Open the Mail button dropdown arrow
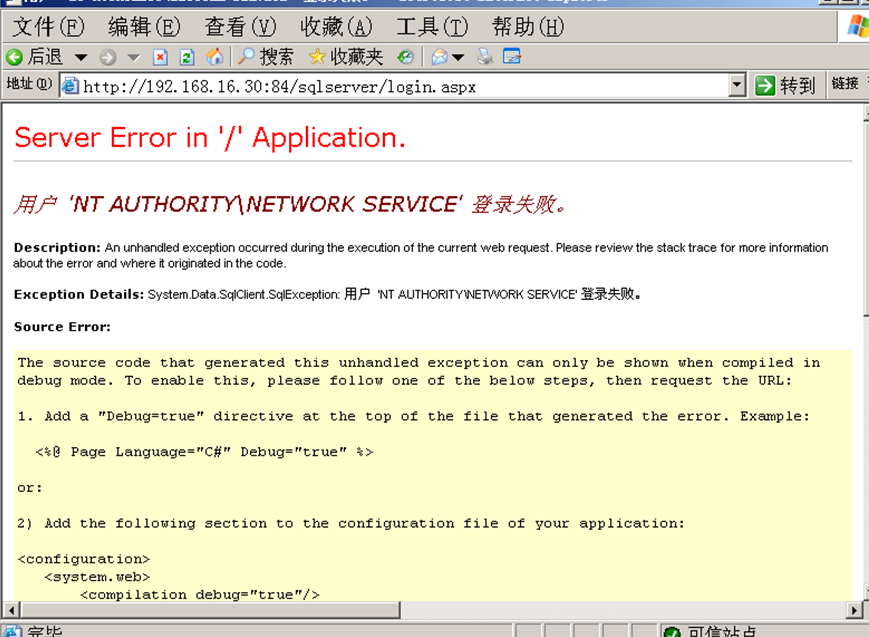 pos(458,57)
